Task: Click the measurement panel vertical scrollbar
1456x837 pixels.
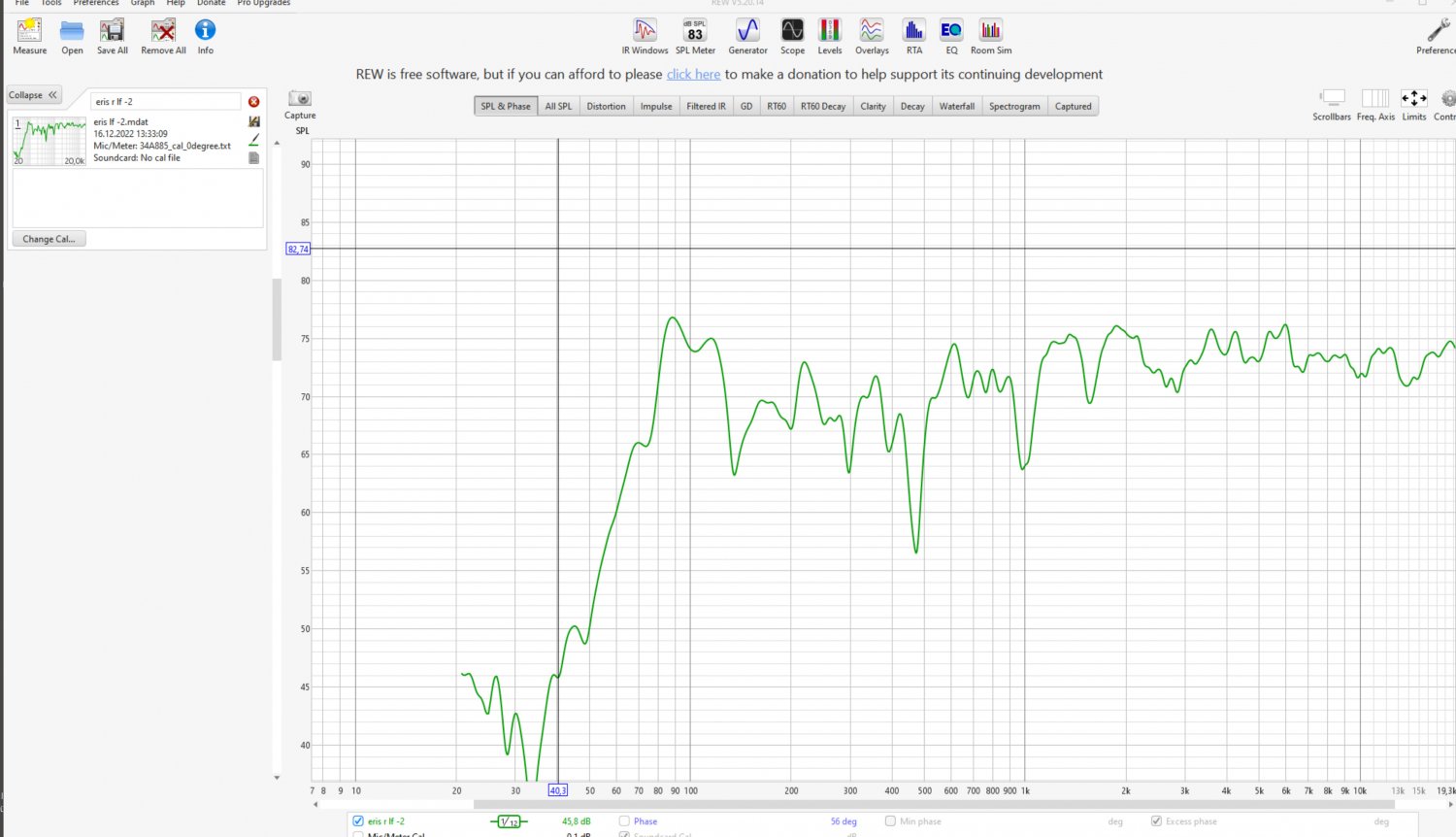Action: 277,320
